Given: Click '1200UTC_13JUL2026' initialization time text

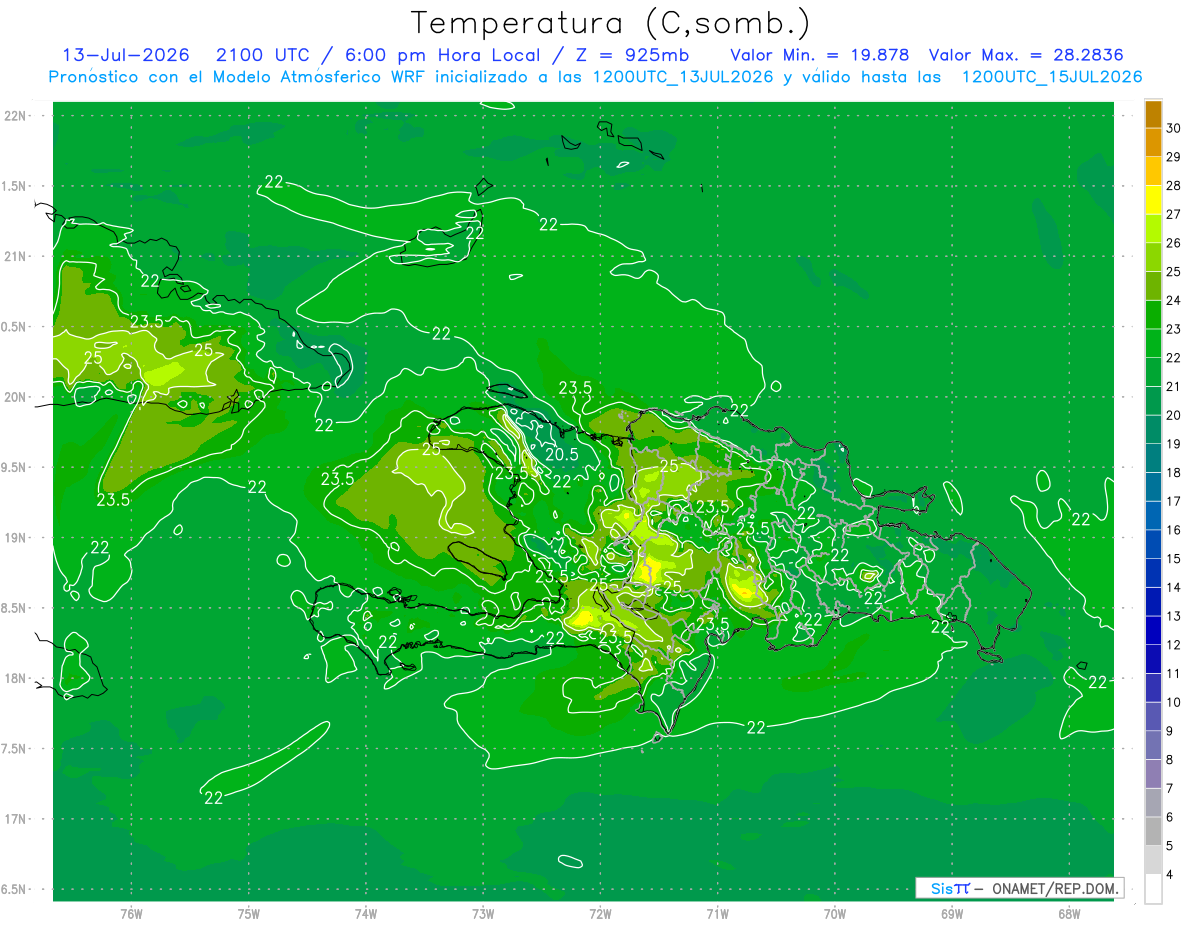Looking at the screenshot, I should tap(683, 77).
